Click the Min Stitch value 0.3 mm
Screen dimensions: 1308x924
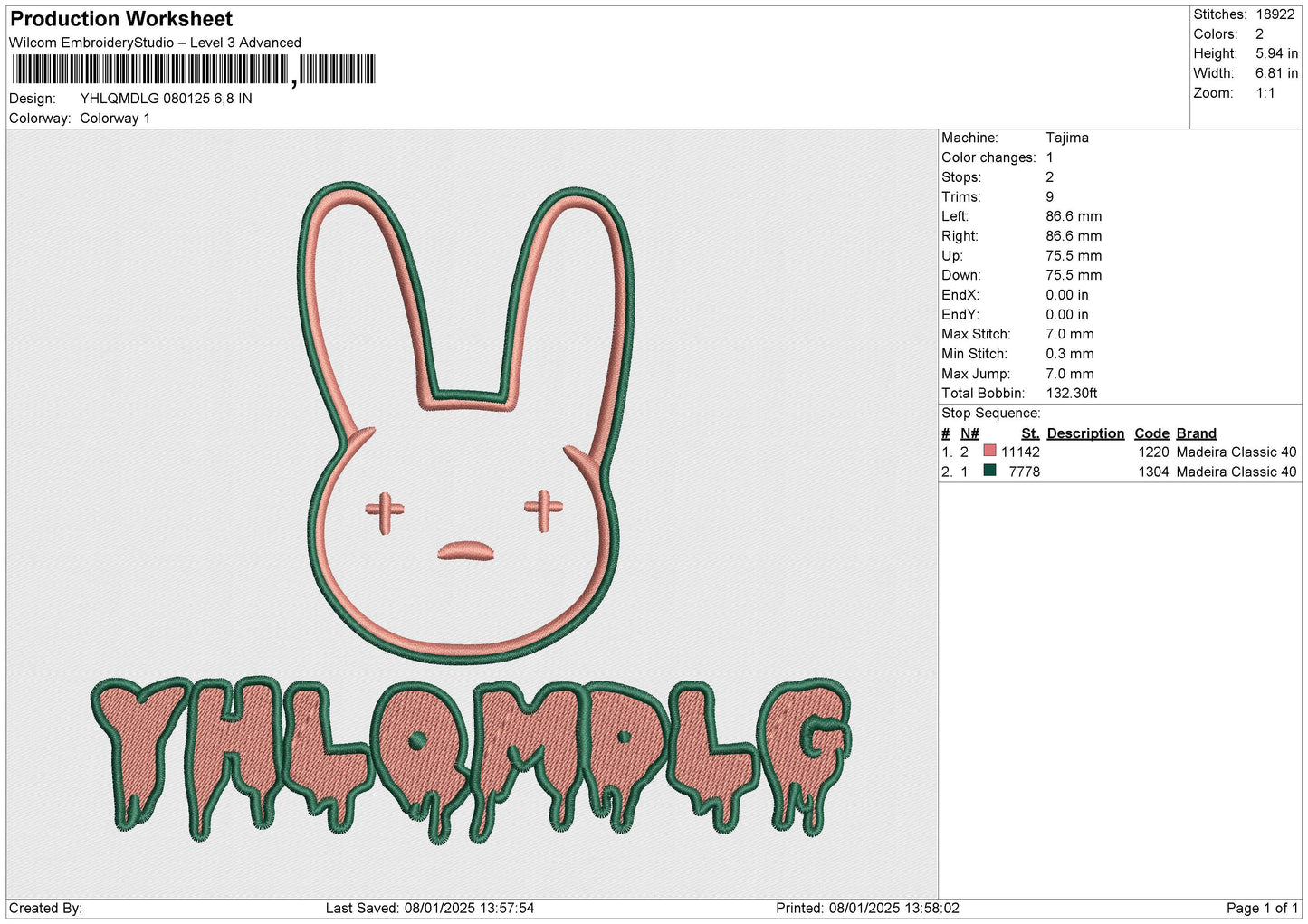1070,354
